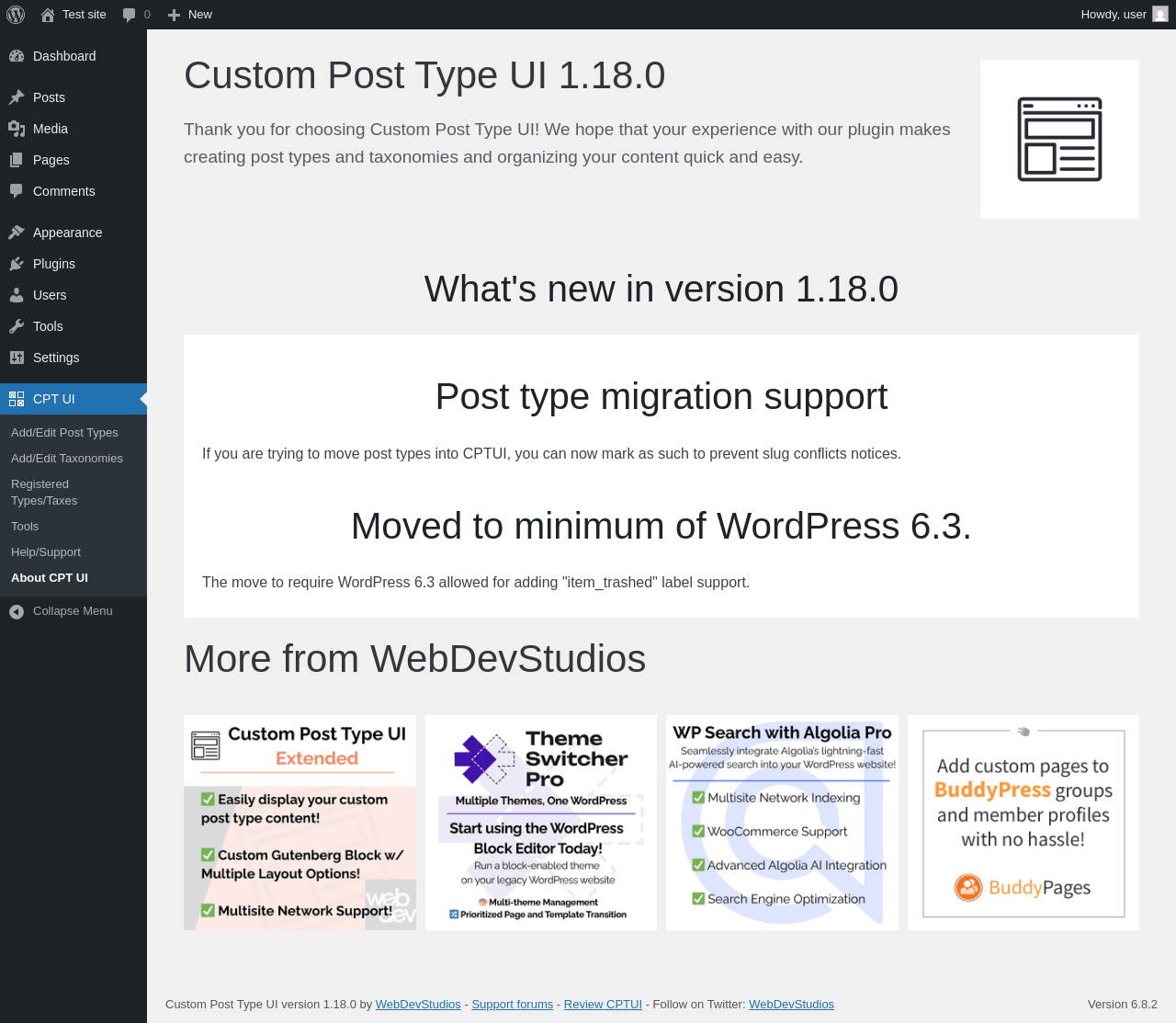This screenshot has width=1176, height=1023.
Task: Open the Custom Post Type UI Extended banner
Action: click(300, 823)
